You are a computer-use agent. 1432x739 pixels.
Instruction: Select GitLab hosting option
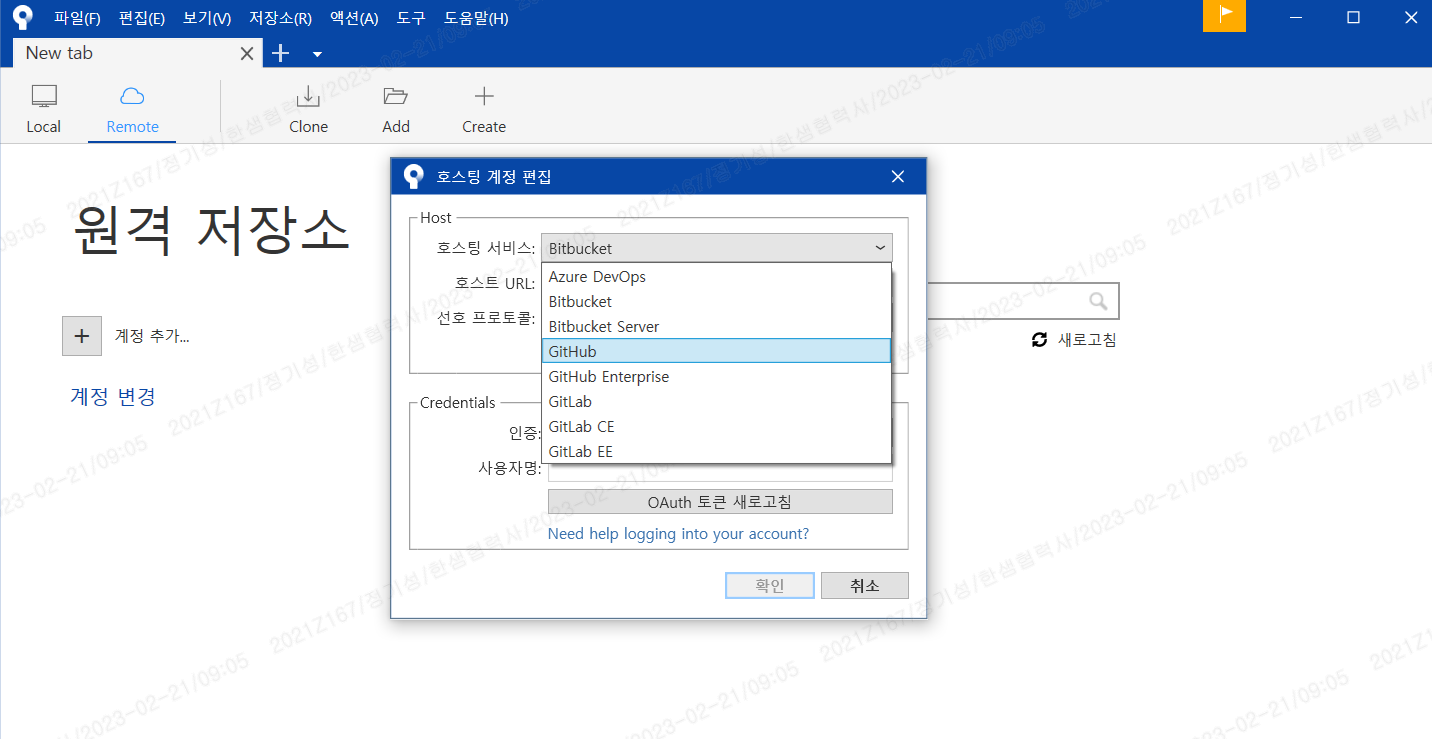point(716,402)
